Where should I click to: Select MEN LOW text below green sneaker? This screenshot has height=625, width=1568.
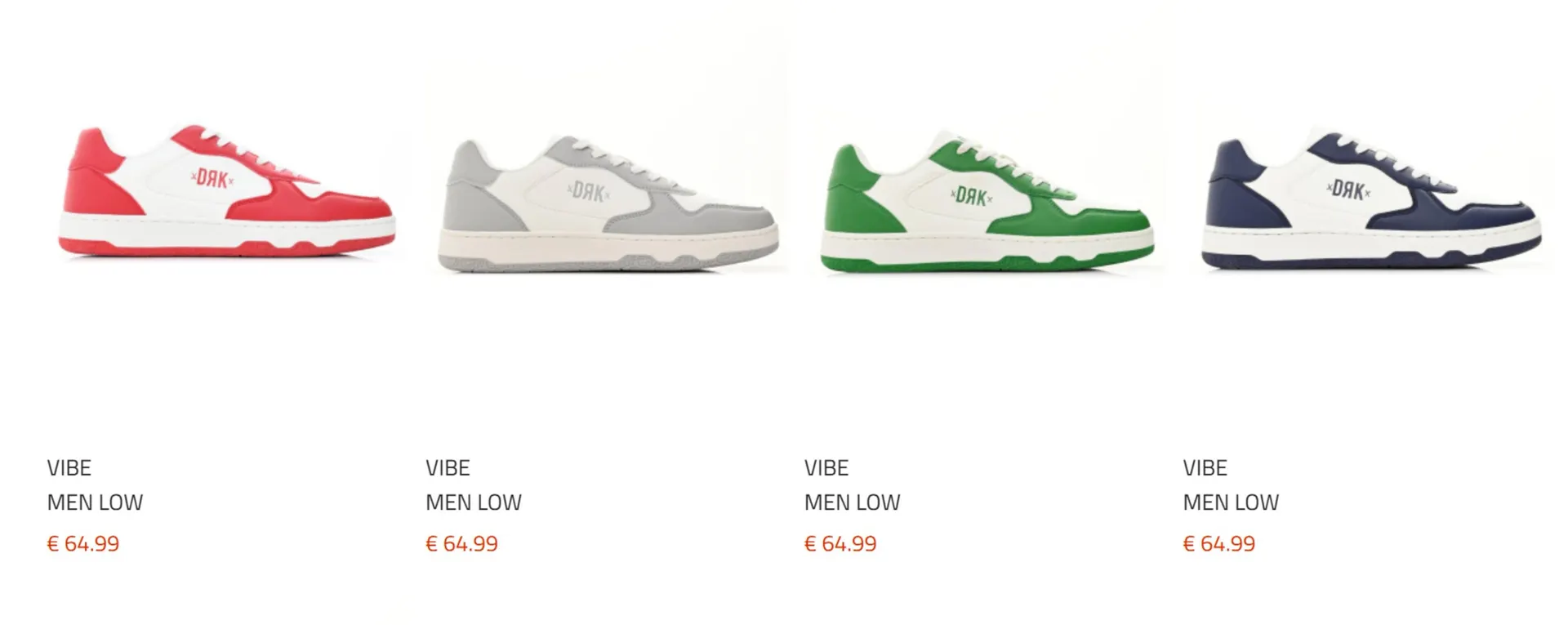[x=853, y=502]
